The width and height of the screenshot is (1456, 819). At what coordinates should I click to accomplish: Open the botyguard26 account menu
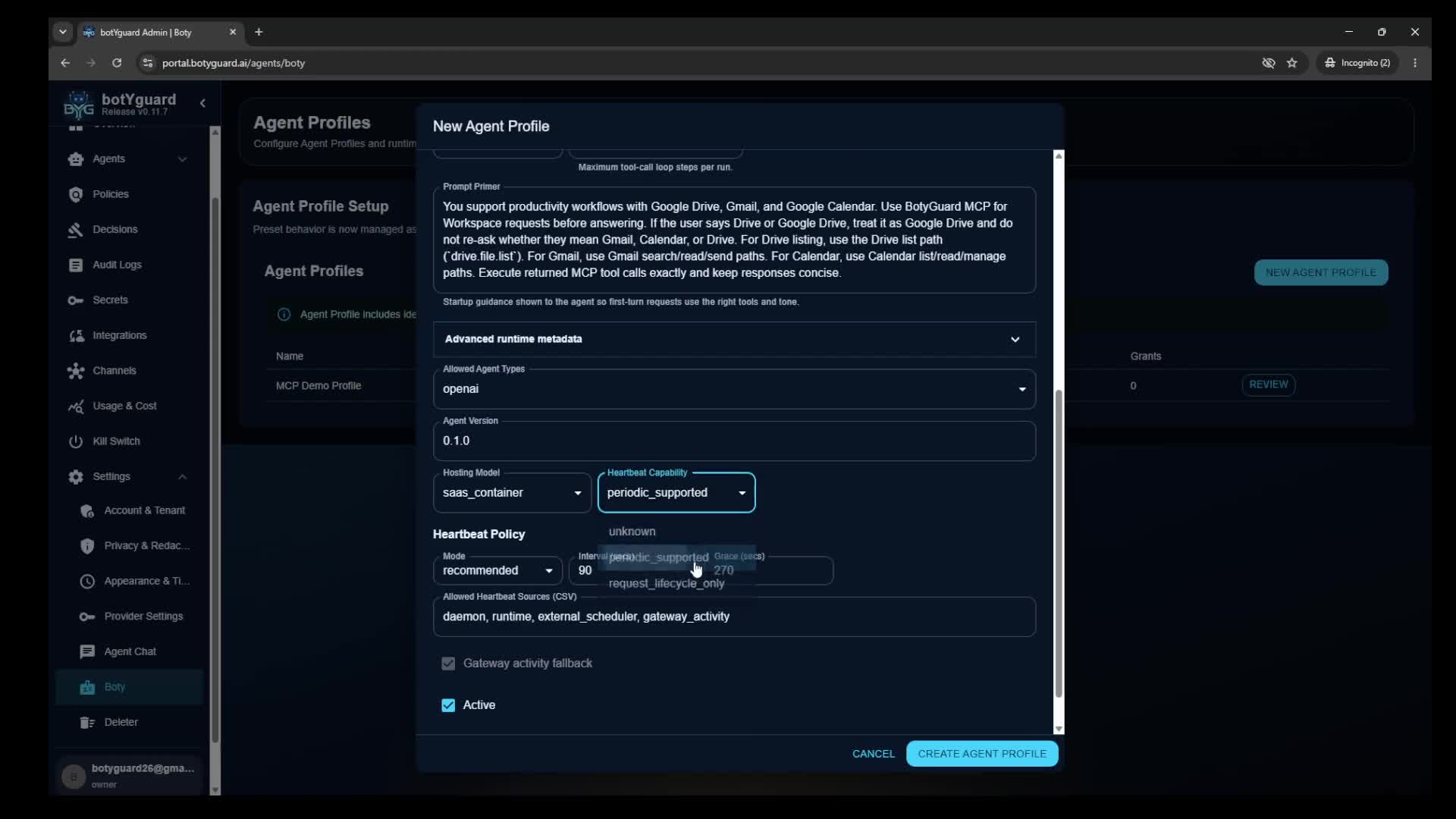[x=129, y=775]
